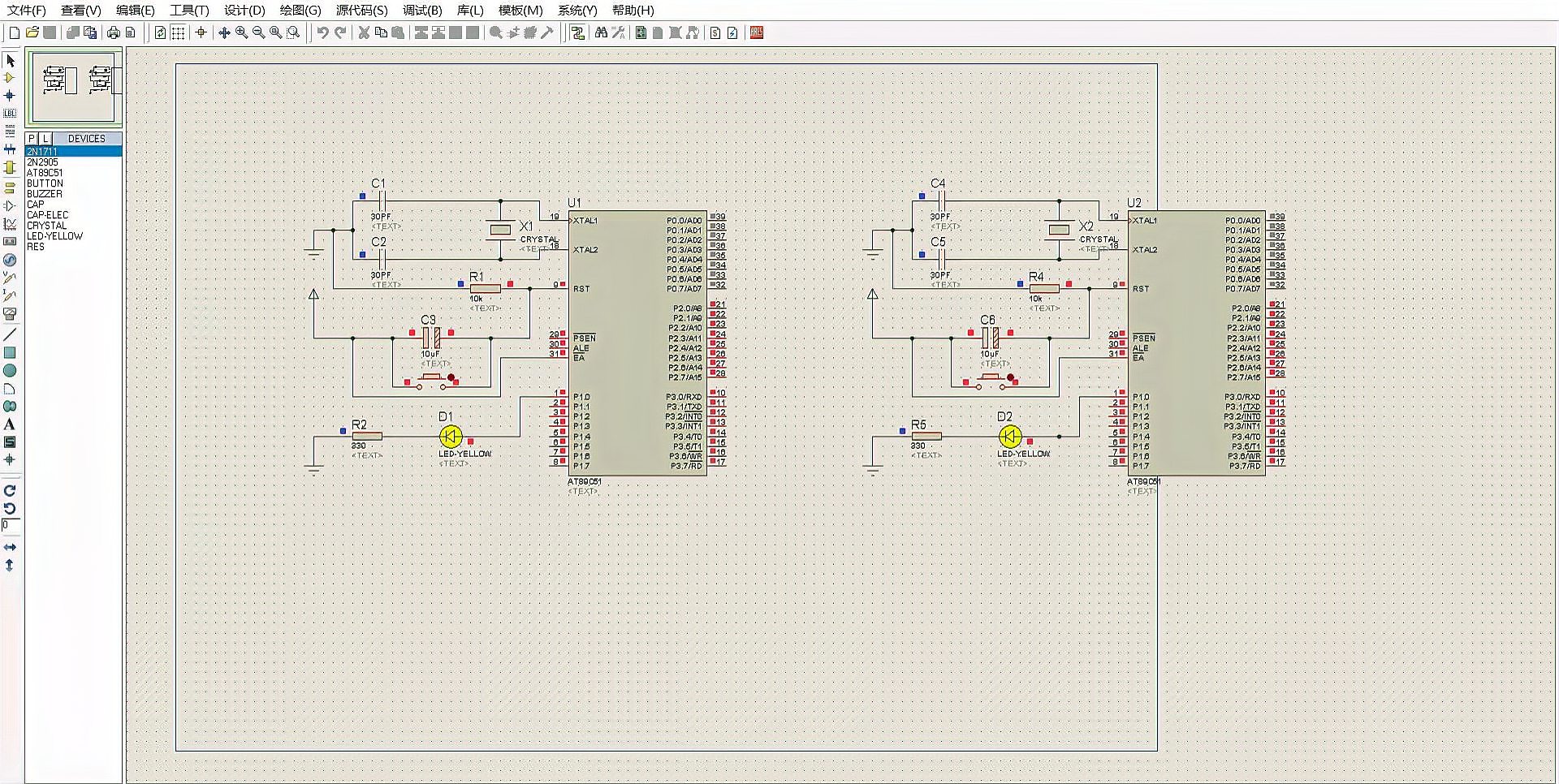1559x784 pixels.
Task: Open the 文件(F) menu
Action: click(27, 10)
